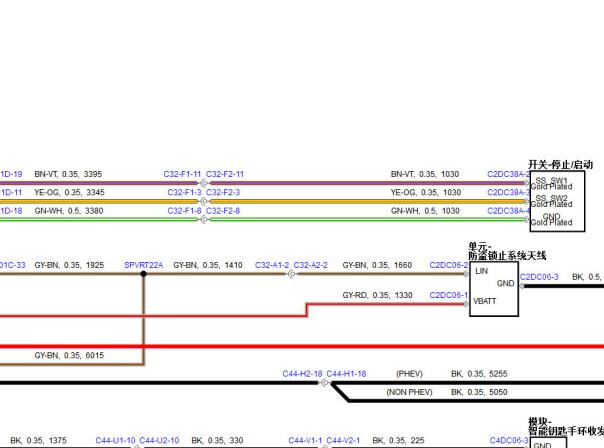Click the (PHEV) variant note
The width and height of the screenshot is (604, 448).
coord(409,374)
